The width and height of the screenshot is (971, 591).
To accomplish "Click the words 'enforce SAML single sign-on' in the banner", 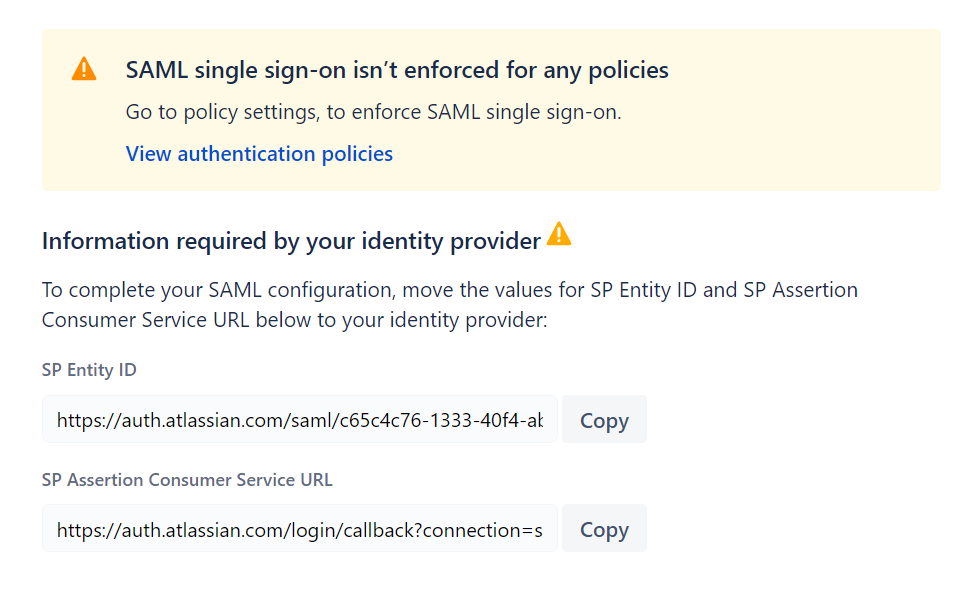I will click(x=485, y=112).
